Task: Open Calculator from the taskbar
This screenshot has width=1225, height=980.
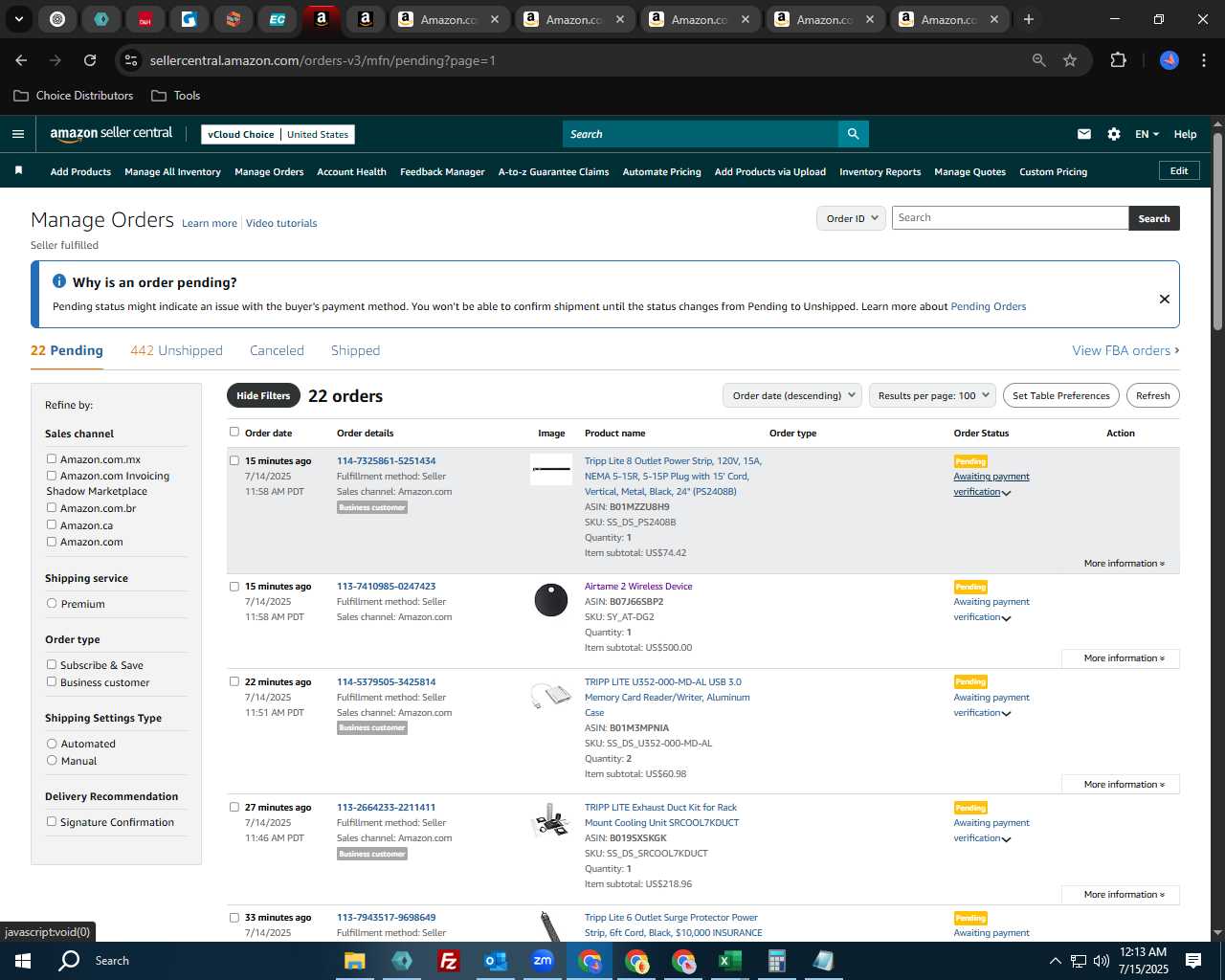Action: pyautogui.click(x=776, y=961)
